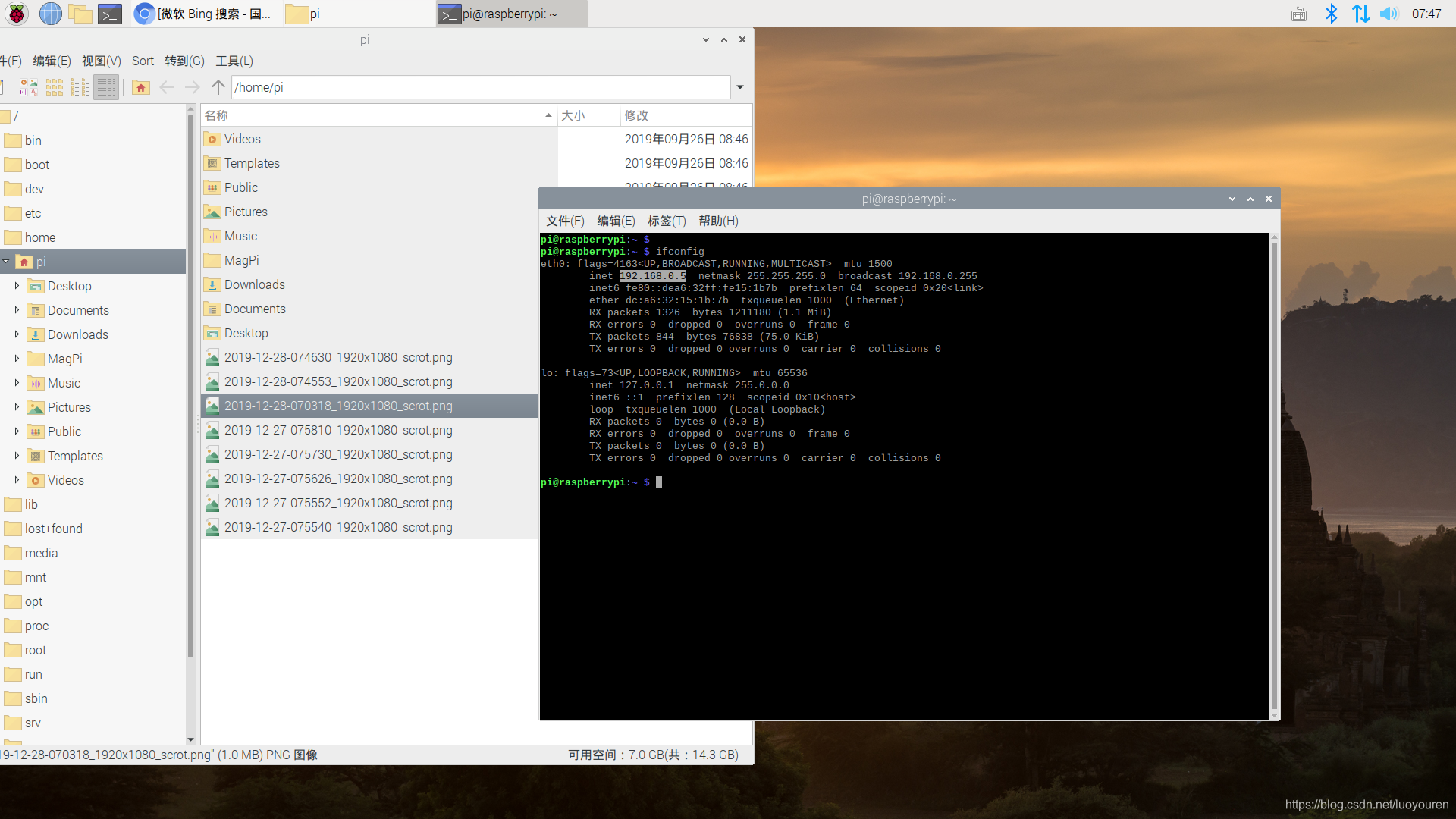
Task: Open 标签(T) menu in terminal
Action: pos(666,221)
